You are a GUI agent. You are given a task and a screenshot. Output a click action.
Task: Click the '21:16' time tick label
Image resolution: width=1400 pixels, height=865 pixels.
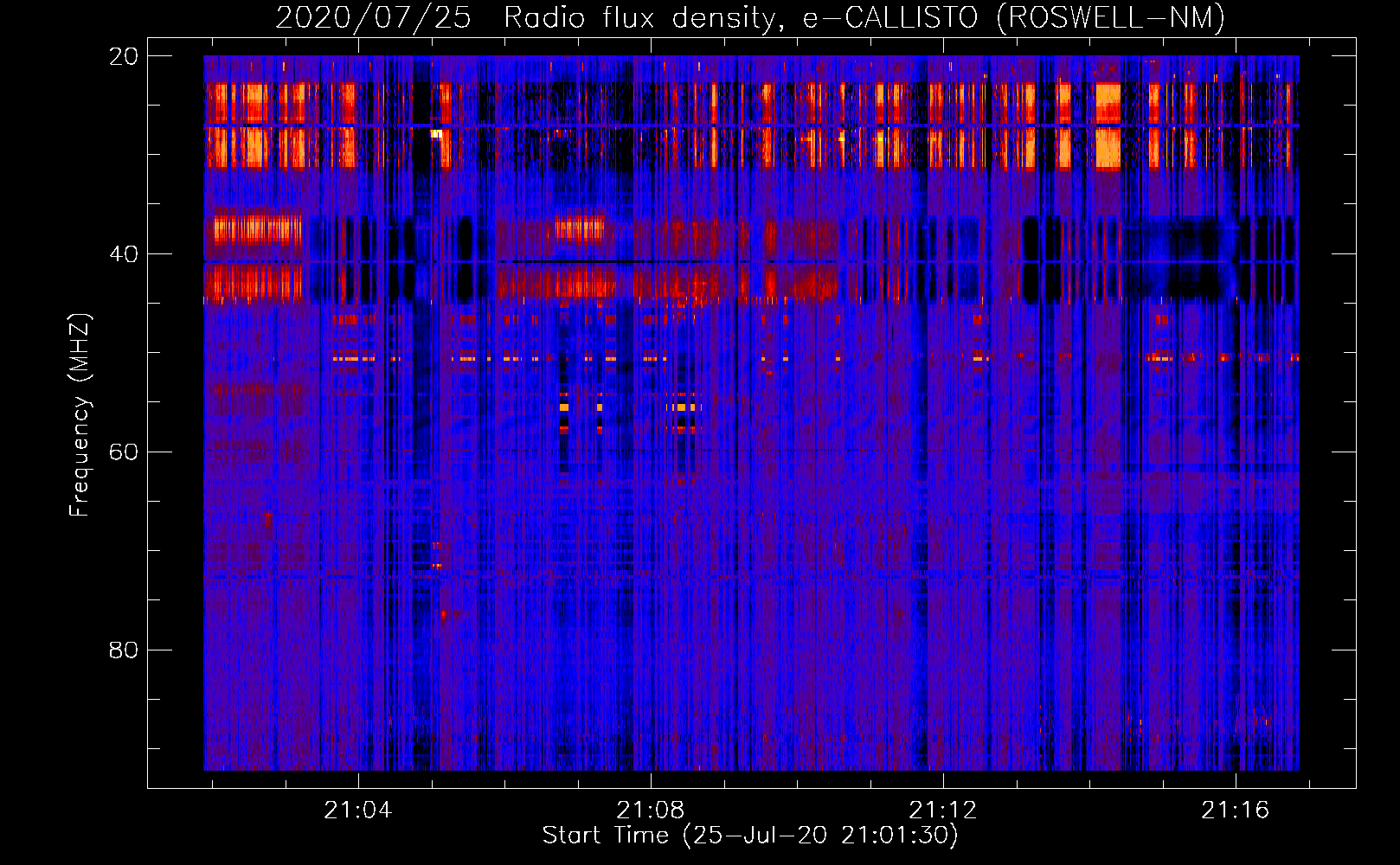[1235, 810]
